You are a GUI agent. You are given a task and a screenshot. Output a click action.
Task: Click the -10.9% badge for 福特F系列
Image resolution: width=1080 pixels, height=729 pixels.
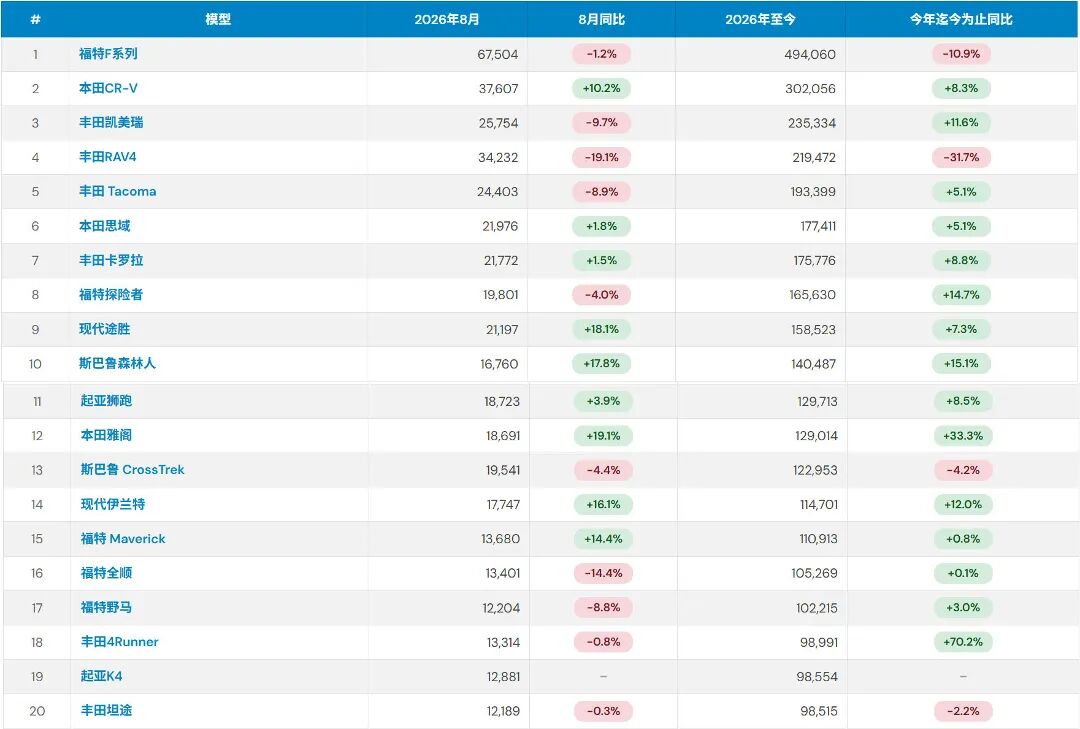(961, 54)
